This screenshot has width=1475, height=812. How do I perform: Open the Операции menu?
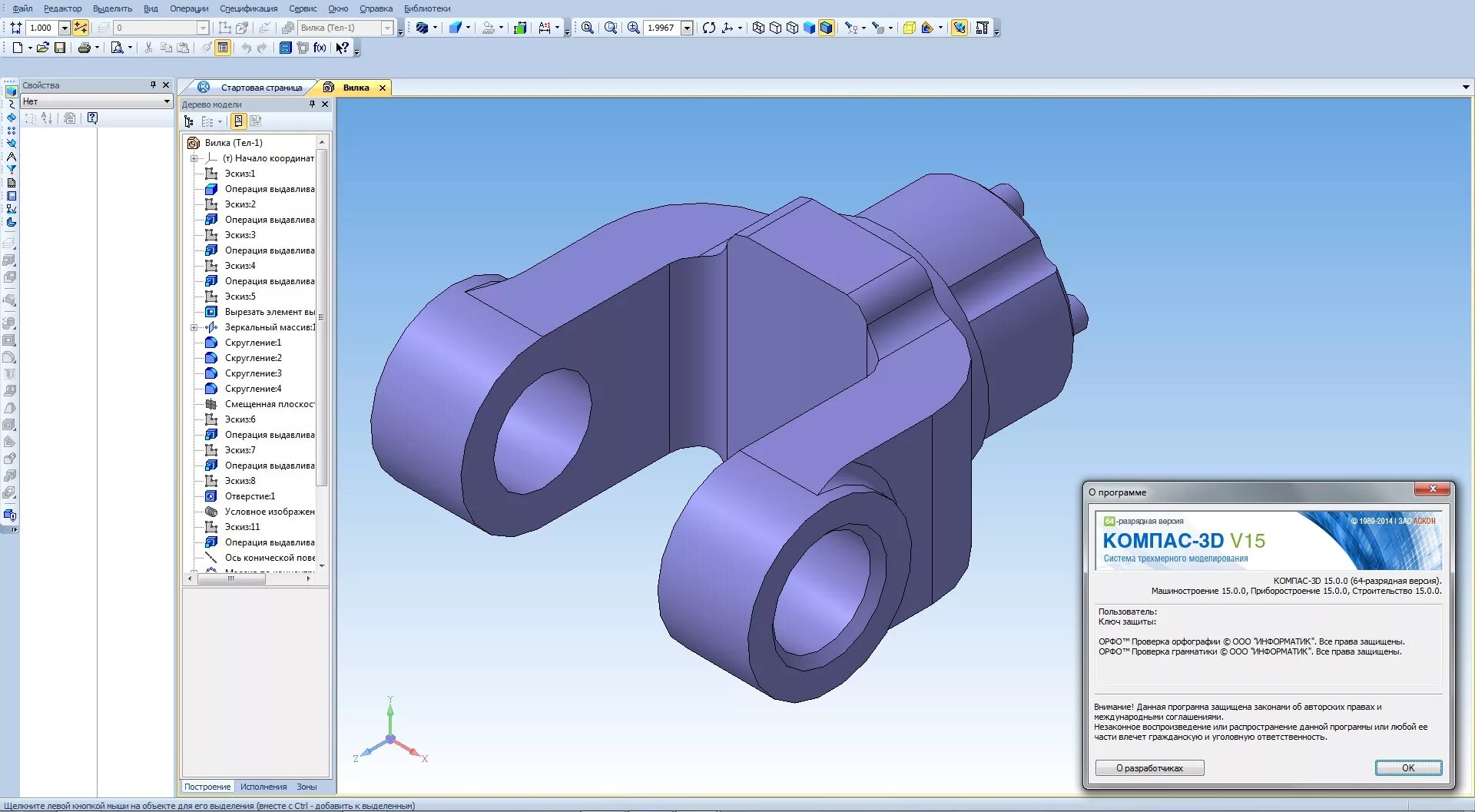(189, 8)
